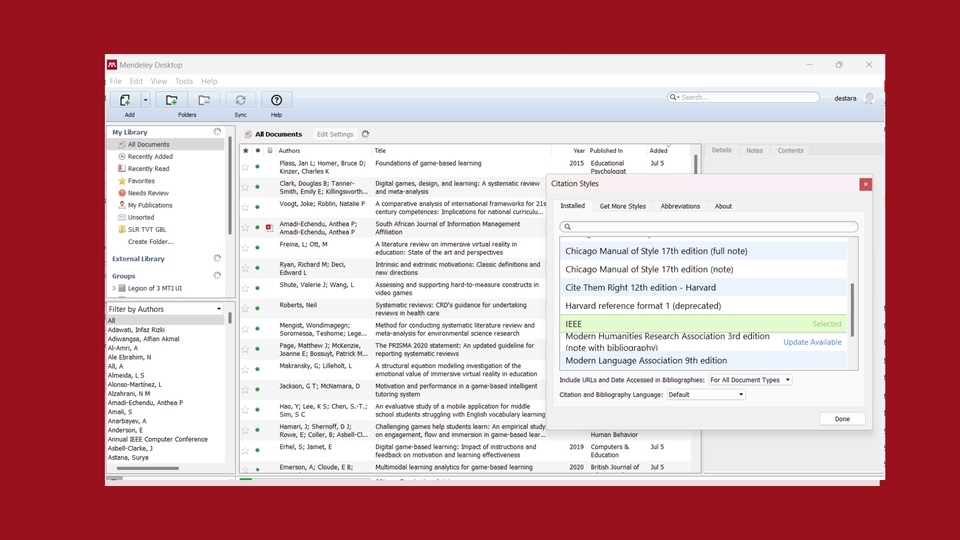Toggle read dot for Page, Matthew J row
This screenshot has width=960, height=540.
257,349
